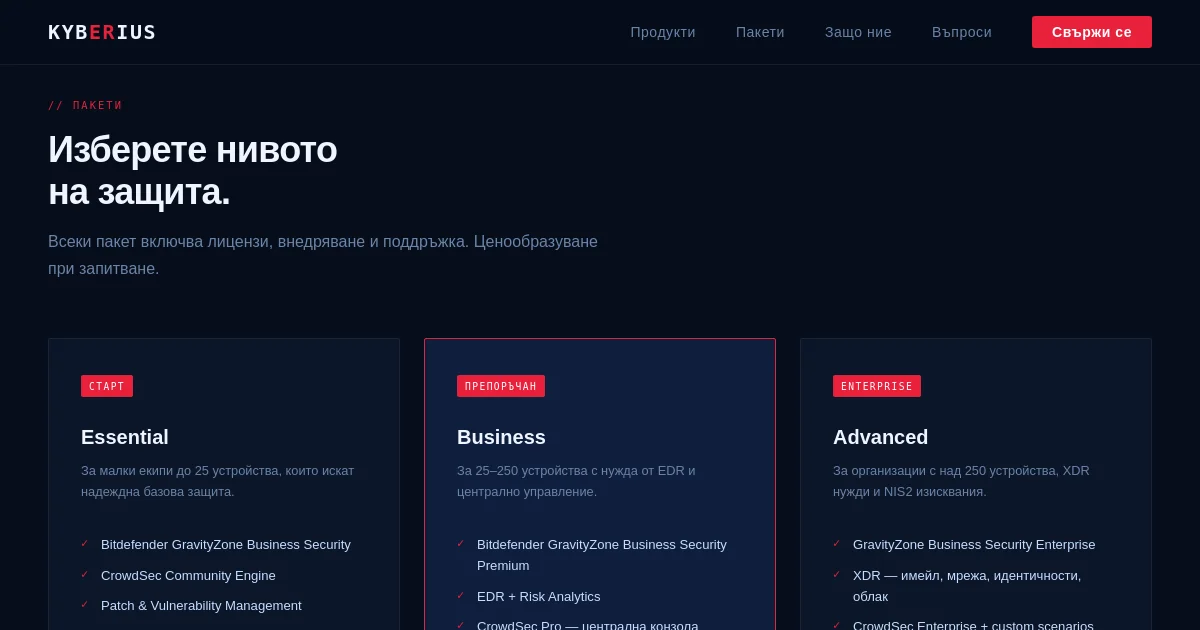Click the GravityZone Business Security Premium feature
The height and width of the screenshot is (630, 1200).
602,555
